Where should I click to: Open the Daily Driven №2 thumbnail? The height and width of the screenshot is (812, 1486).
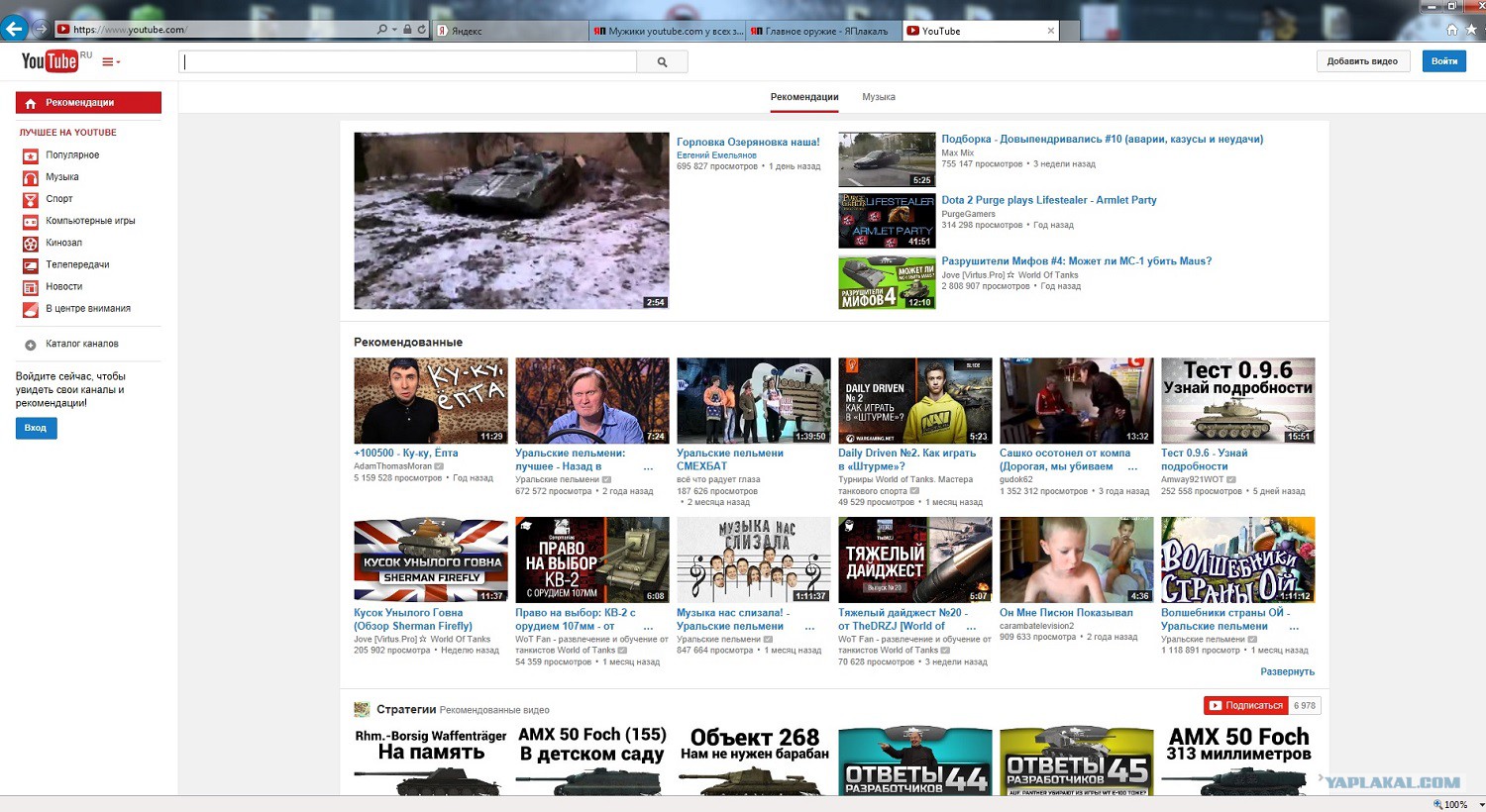(915, 401)
